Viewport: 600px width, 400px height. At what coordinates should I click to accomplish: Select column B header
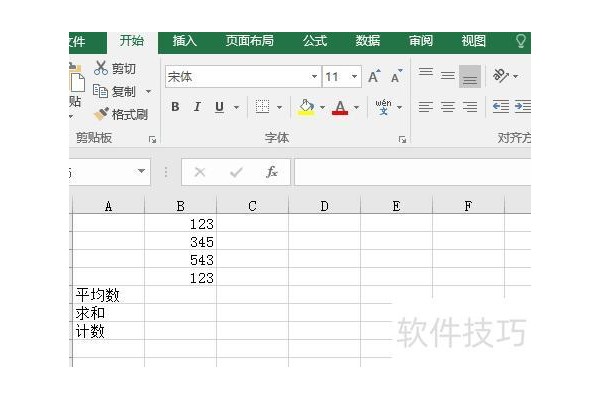pos(180,207)
